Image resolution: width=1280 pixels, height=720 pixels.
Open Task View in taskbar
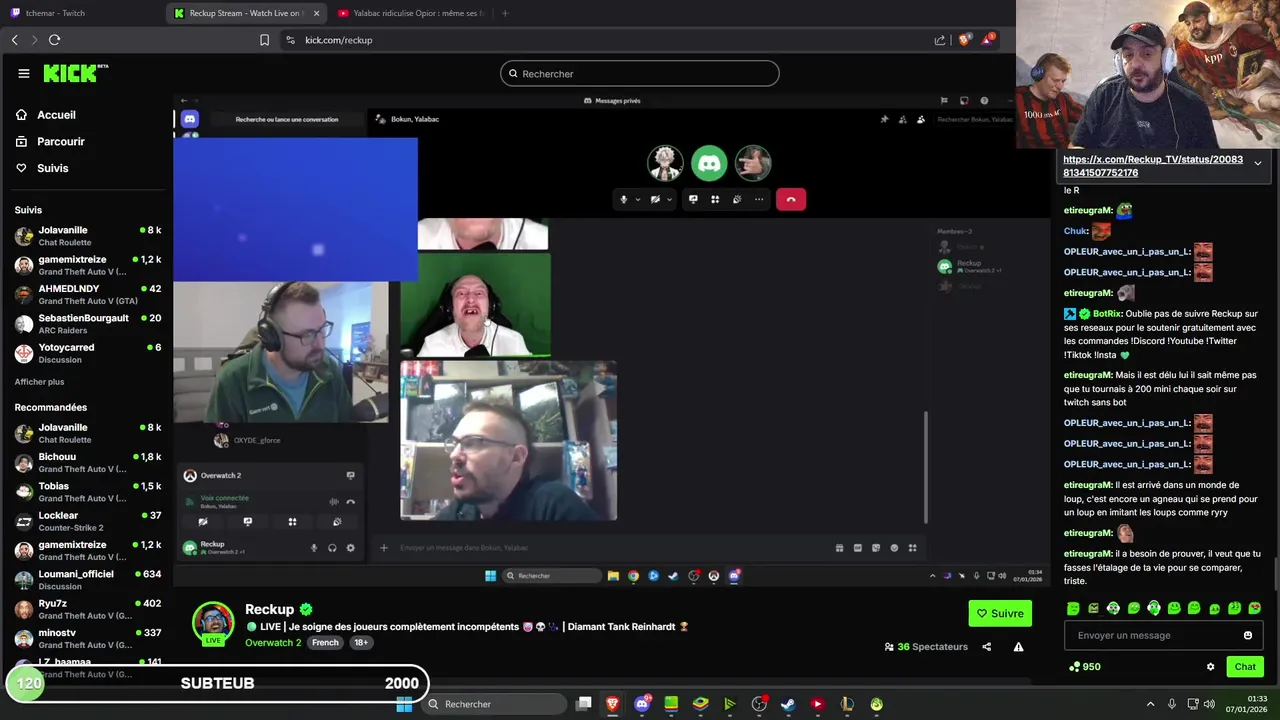click(x=584, y=704)
